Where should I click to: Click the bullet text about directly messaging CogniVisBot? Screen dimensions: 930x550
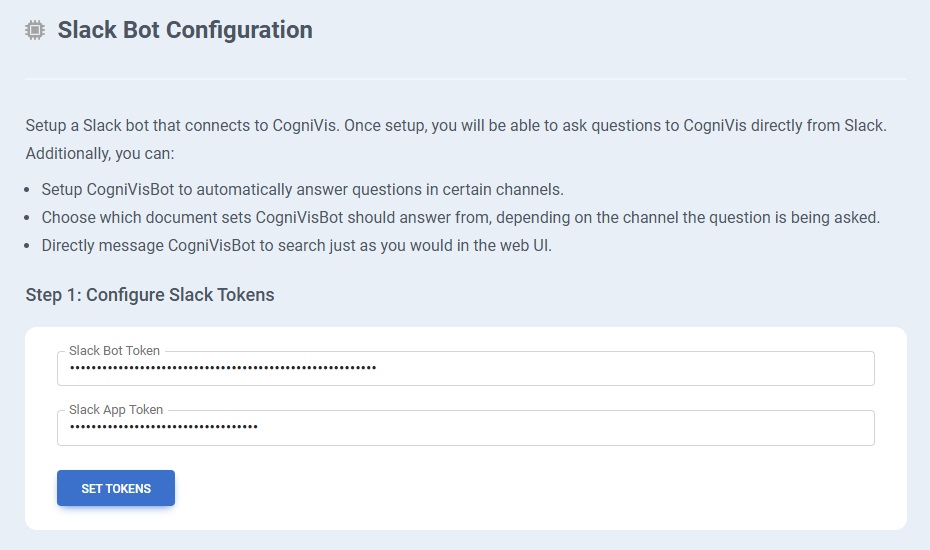click(x=296, y=245)
